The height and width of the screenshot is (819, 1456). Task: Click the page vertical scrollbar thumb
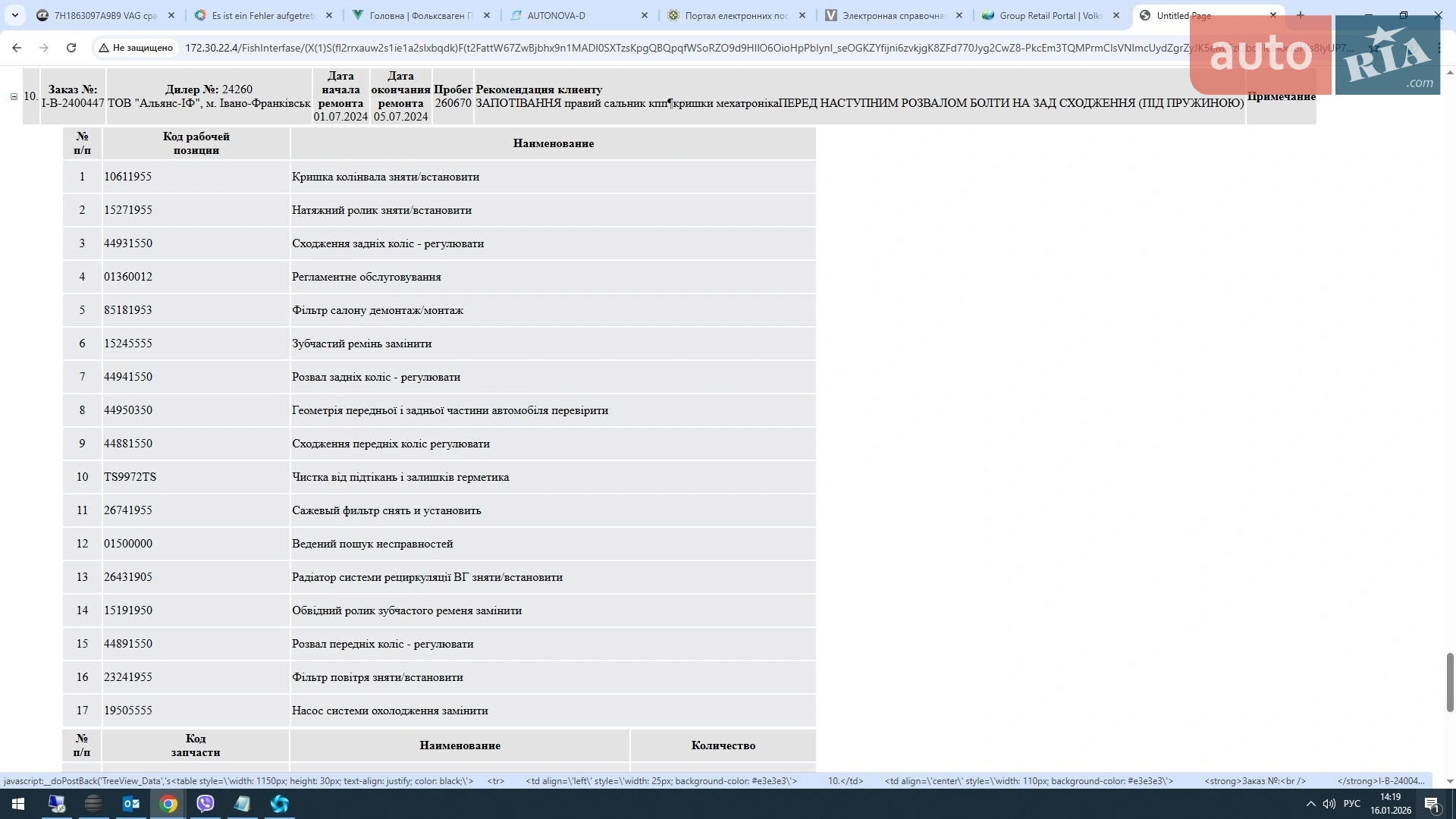1450,682
